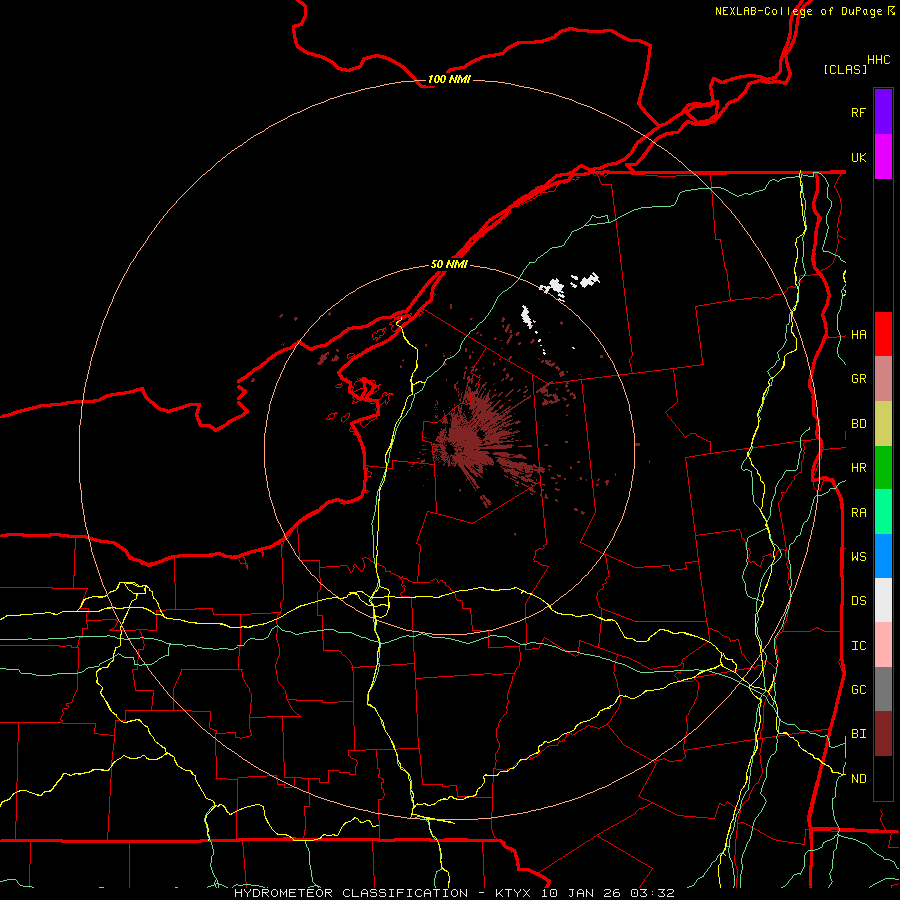Click the IC legend label
Image resolution: width=900 pixels, height=900 pixels.
click(x=859, y=646)
